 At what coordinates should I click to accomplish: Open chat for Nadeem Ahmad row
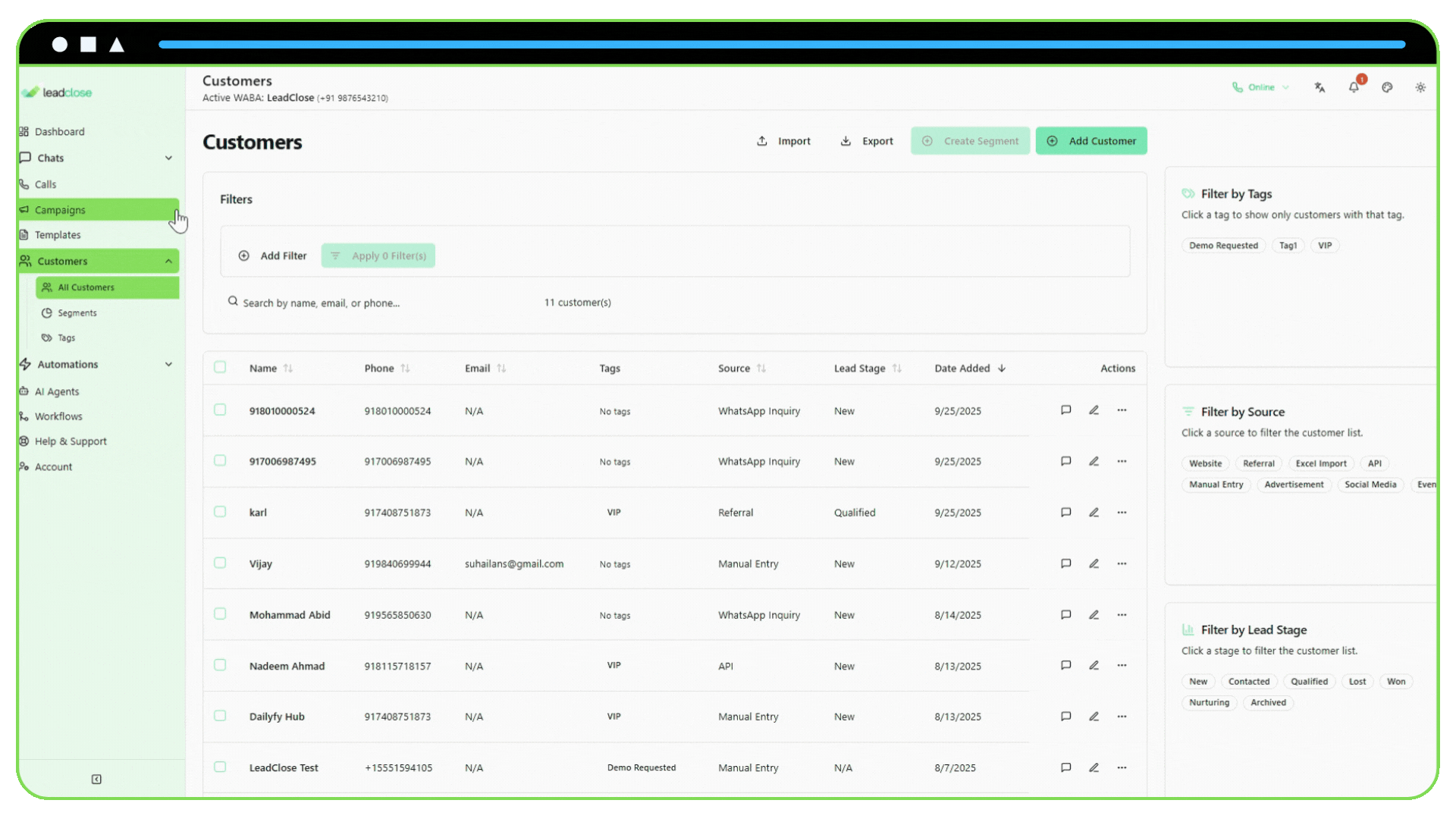[1065, 666]
